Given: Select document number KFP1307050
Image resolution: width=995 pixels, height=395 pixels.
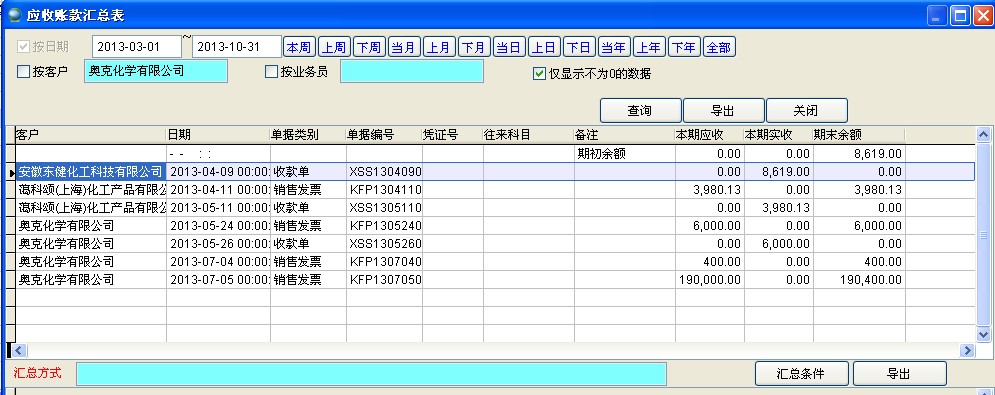Looking at the screenshot, I should pos(385,279).
